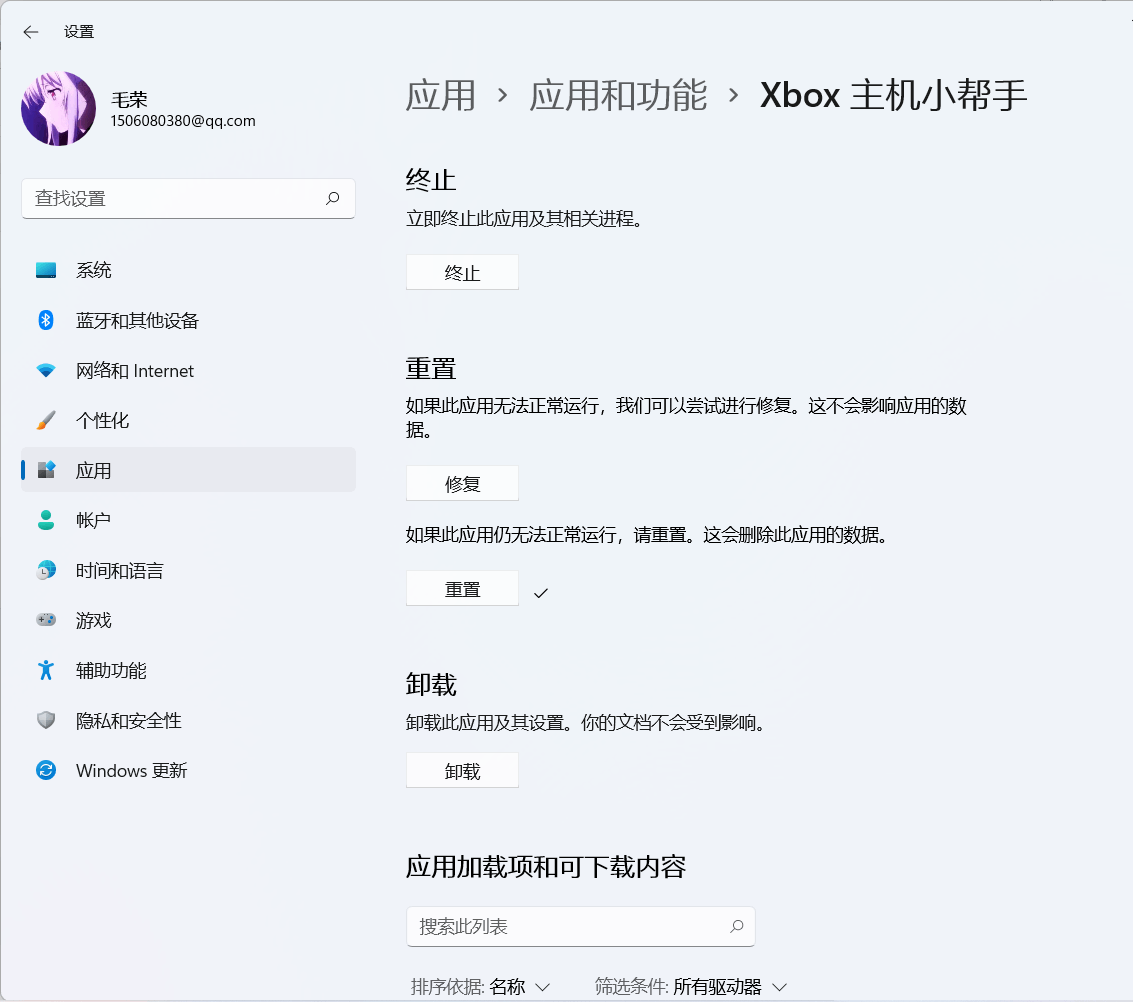Click the 搜索此列表 search box
Image resolution: width=1133 pixels, height=1002 pixels.
point(581,926)
